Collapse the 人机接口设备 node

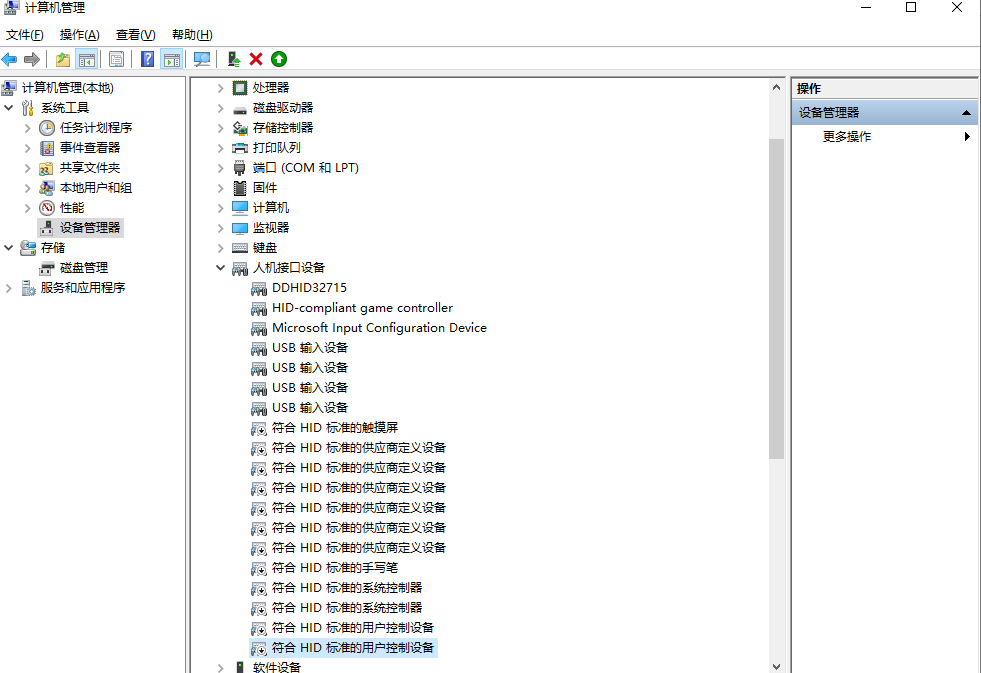click(220, 268)
